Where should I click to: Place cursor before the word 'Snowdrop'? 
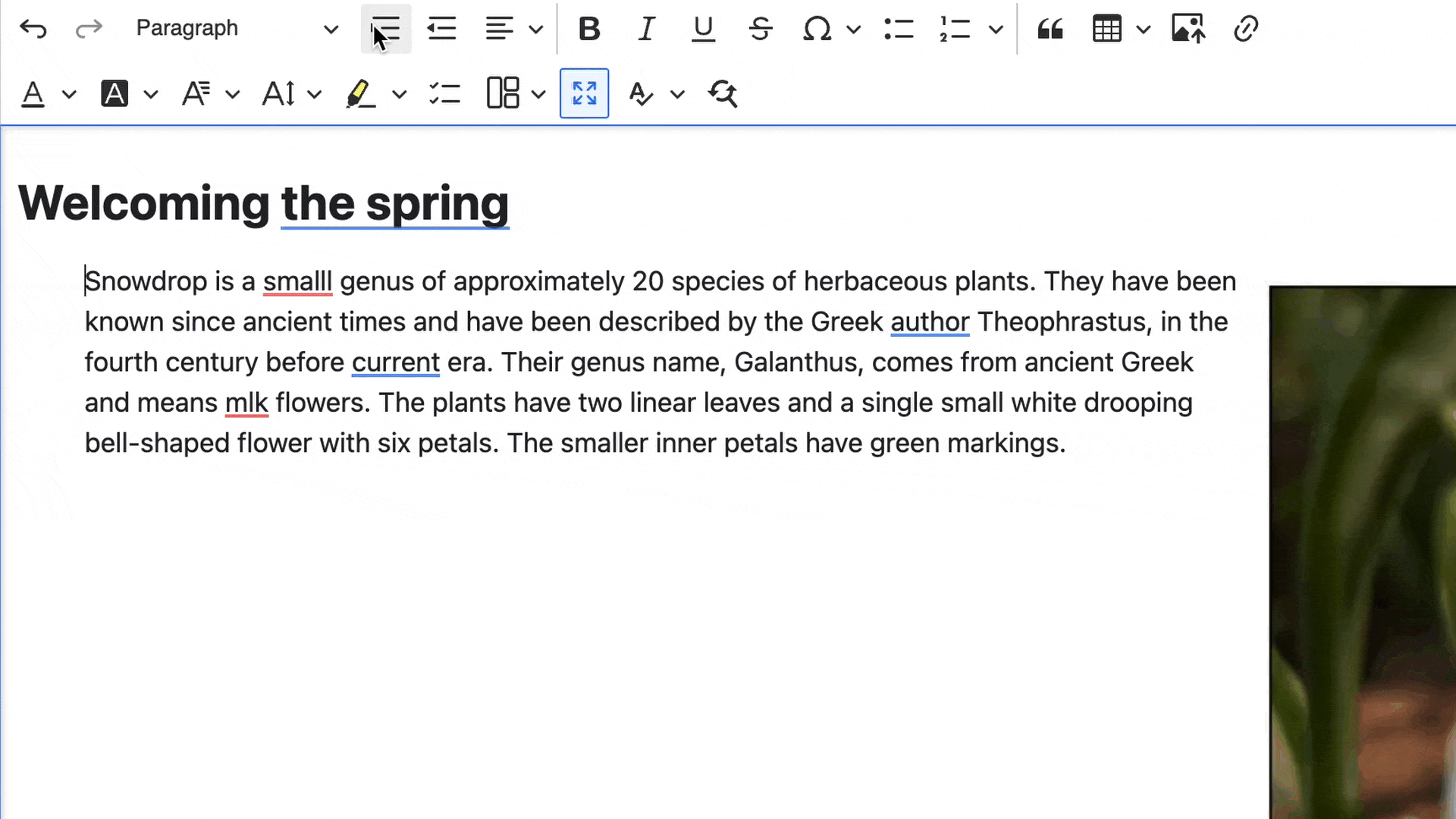(85, 281)
